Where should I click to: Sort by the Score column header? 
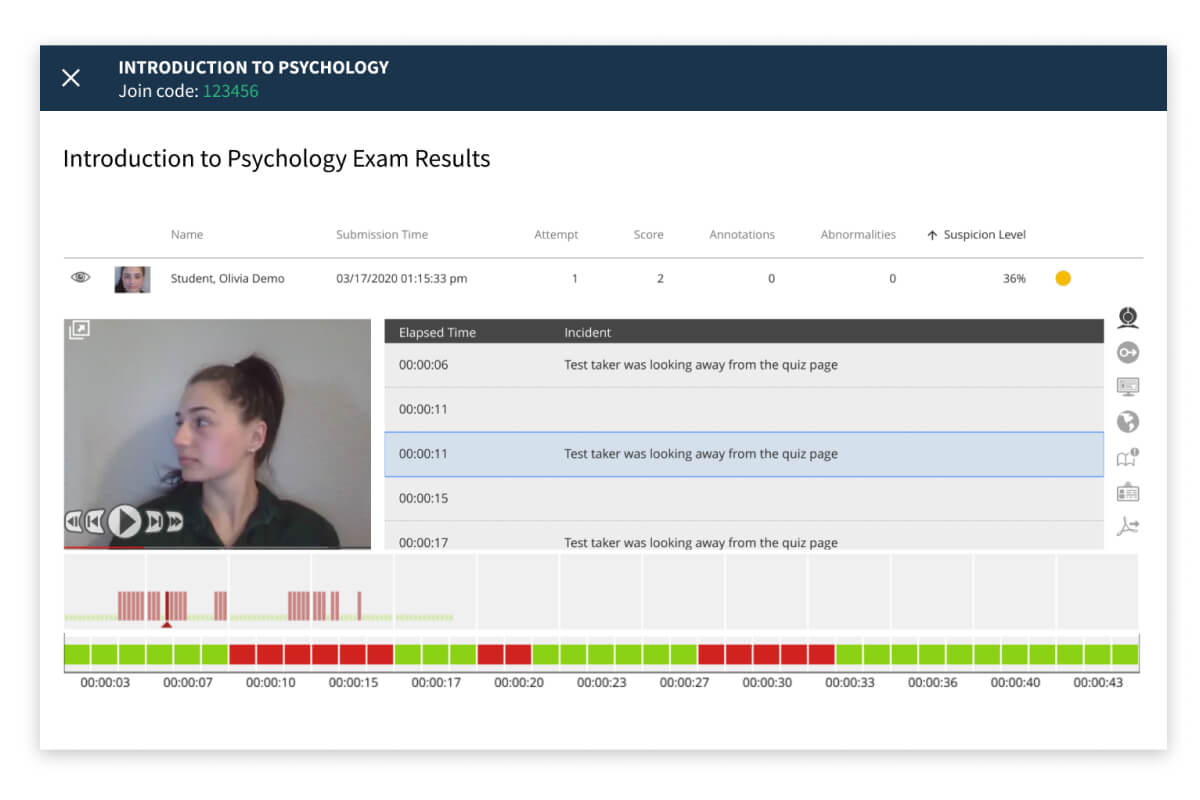[x=648, y=235]
